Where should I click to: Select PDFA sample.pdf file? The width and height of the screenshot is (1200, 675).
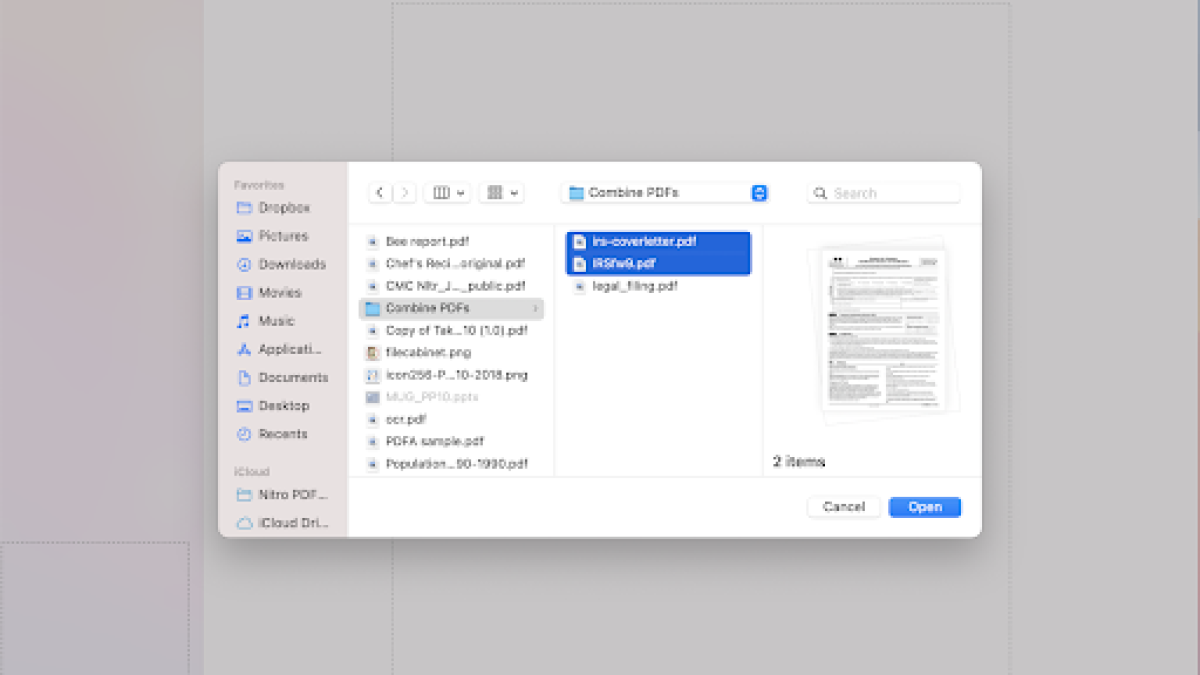tap(451, 441)
